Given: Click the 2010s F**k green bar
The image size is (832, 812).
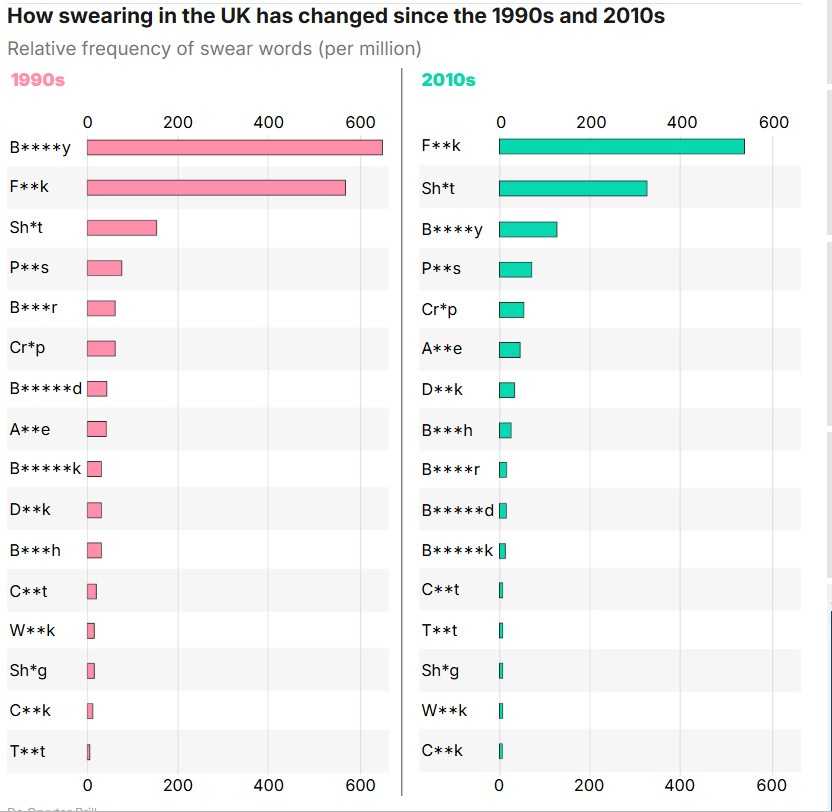Looking at the screenshot, I should 621,146.
